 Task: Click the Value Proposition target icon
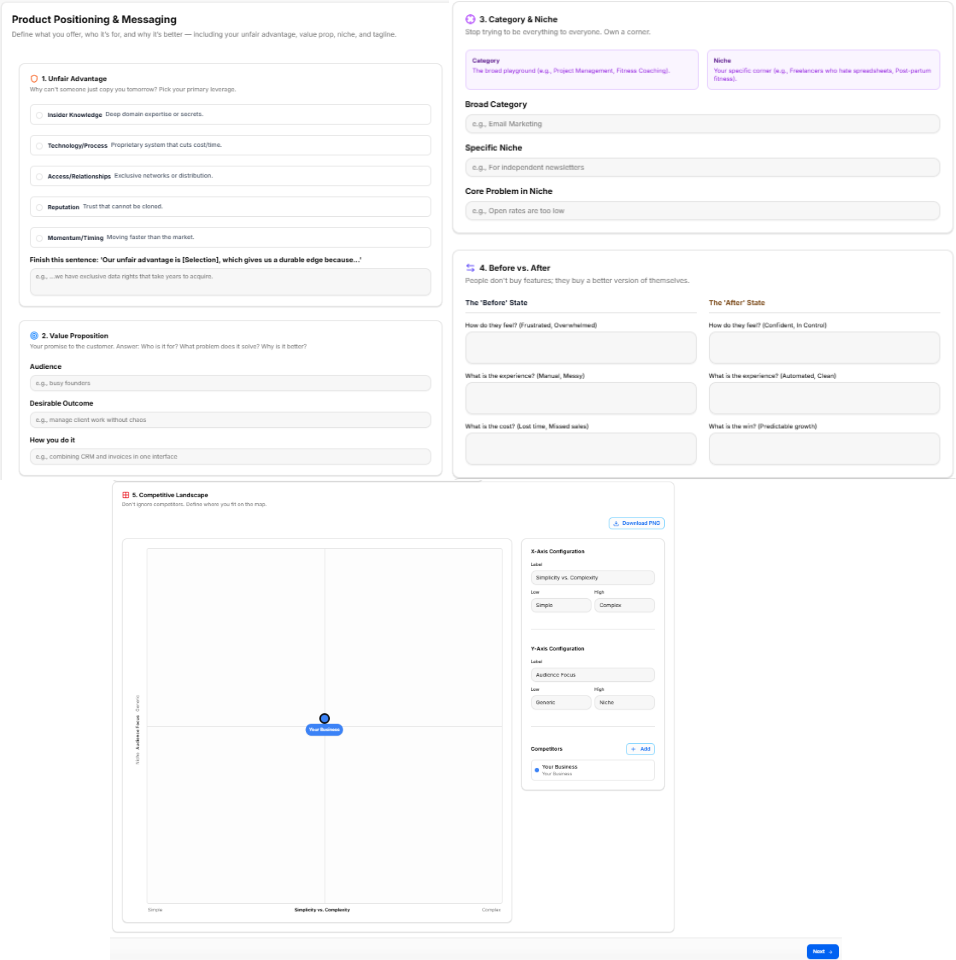point(34,336)
